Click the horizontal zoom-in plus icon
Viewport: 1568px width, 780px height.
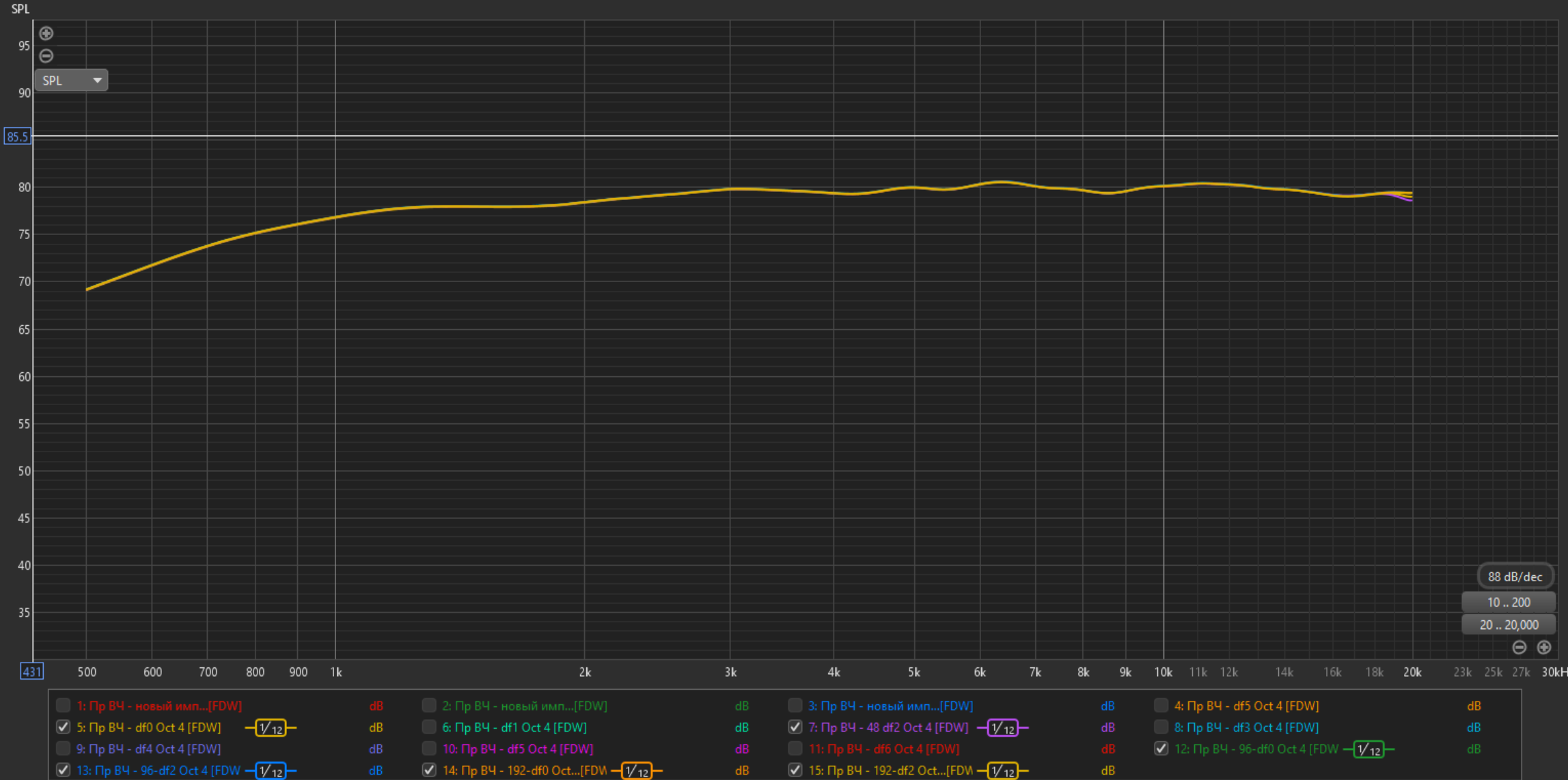(1543, 647)
